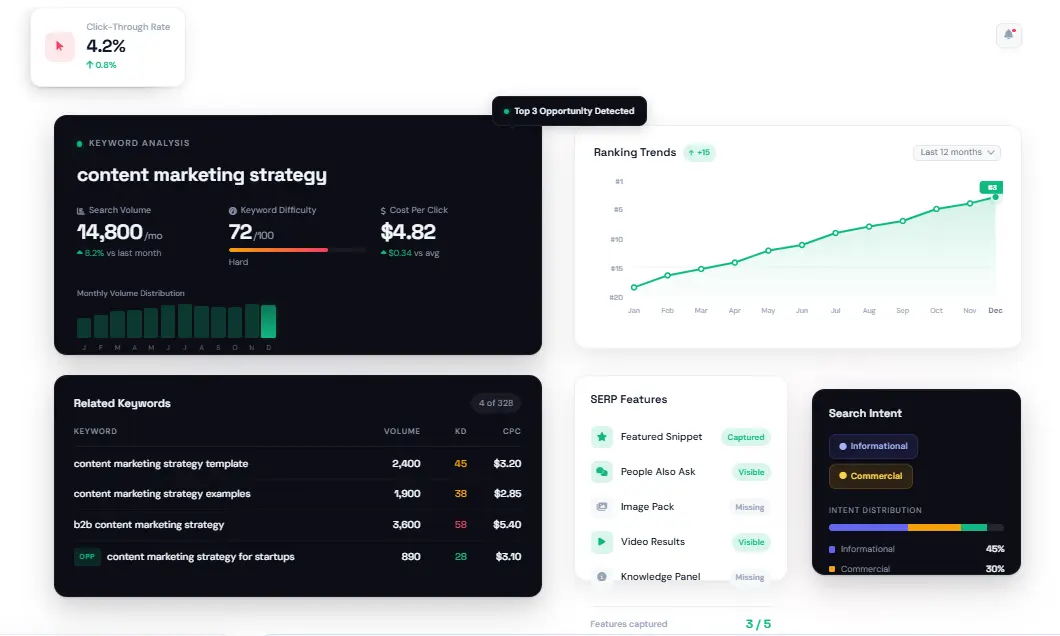Open the notification bell icon
The image size is (1060, 636).
point(1009,35)
